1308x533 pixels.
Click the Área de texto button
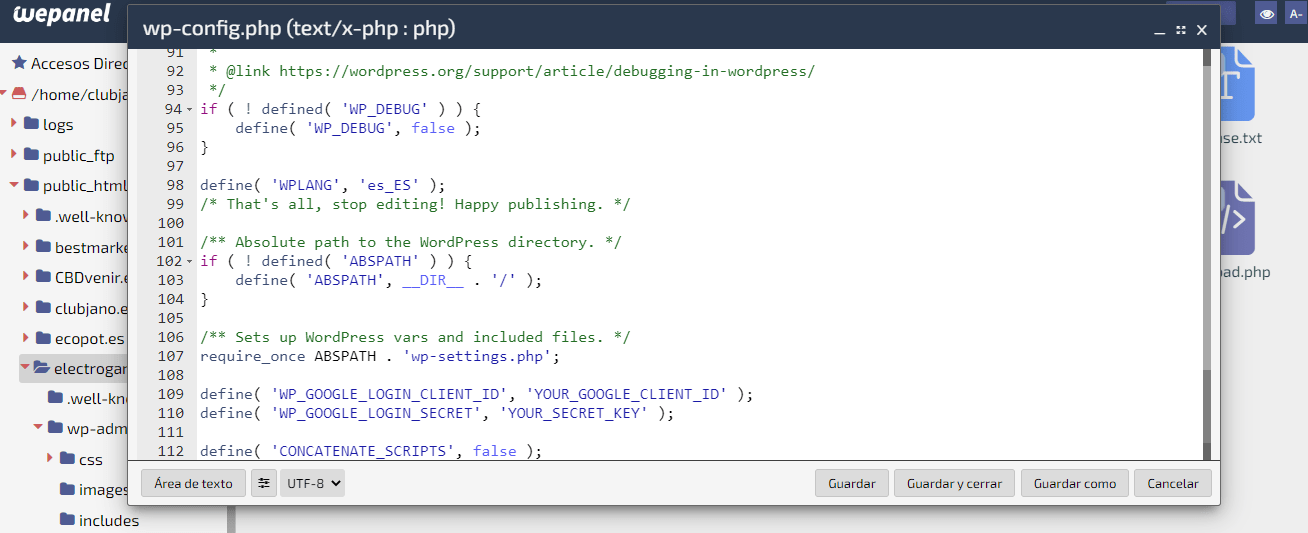pyautogui.click(x=193, y=483)
